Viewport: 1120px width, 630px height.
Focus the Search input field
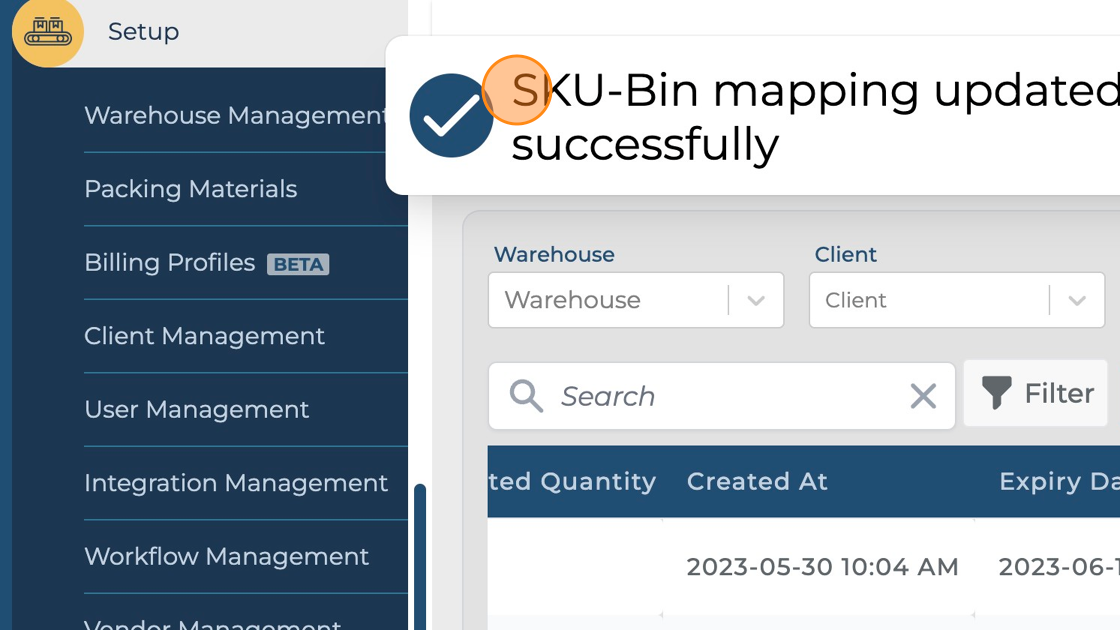pyautogui.click(x=720, y=396)
